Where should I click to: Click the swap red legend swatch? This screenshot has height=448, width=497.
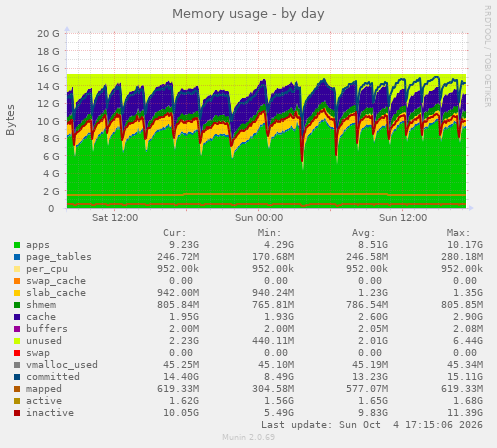(17, 353)
